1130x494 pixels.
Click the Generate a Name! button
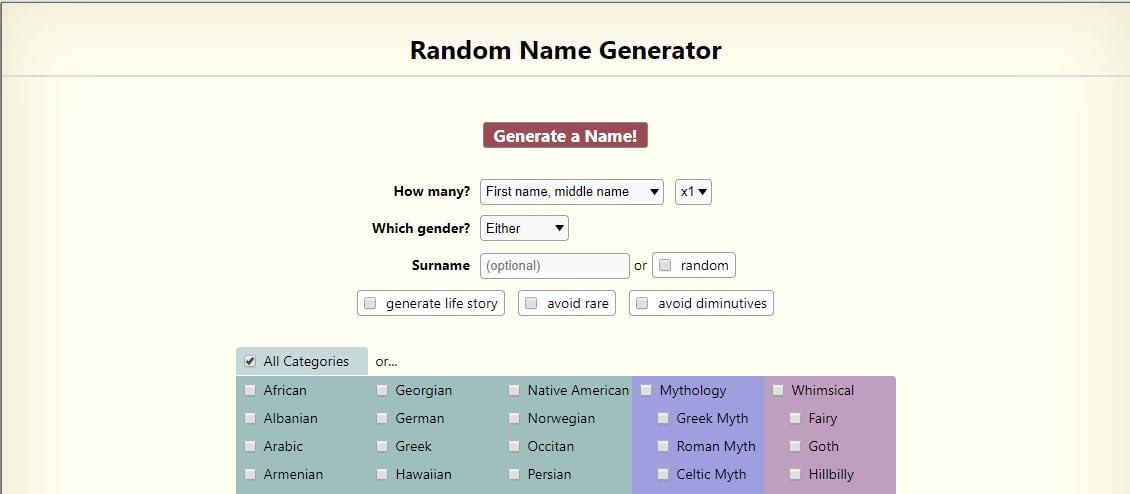[565, 136]
